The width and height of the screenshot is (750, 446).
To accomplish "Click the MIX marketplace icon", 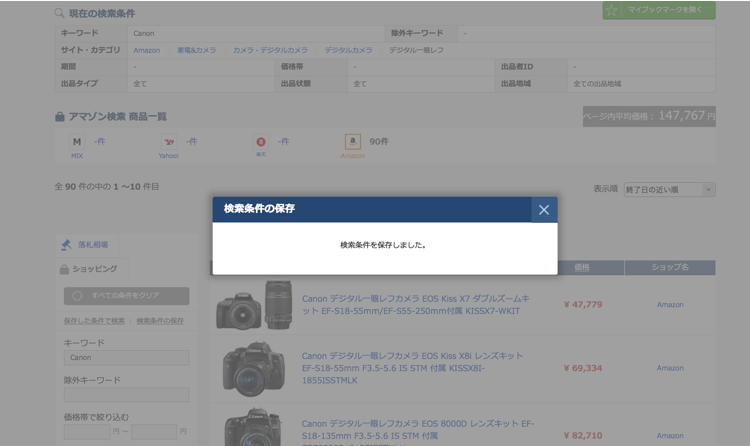I will (77, 143).
